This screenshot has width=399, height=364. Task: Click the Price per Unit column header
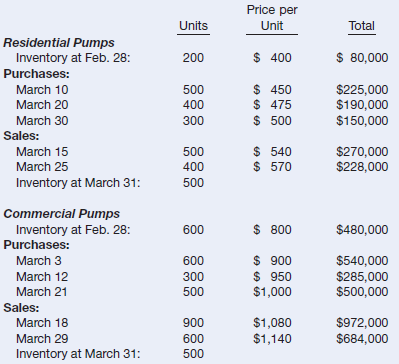[x=272, y=18]
